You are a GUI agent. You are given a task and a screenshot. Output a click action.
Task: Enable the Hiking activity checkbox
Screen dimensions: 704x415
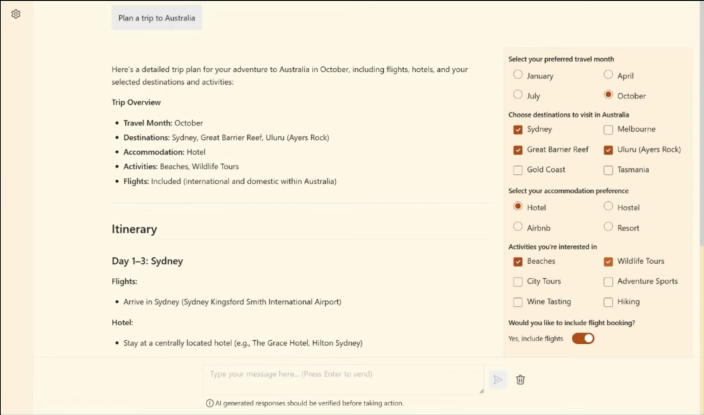pos(609,302)
